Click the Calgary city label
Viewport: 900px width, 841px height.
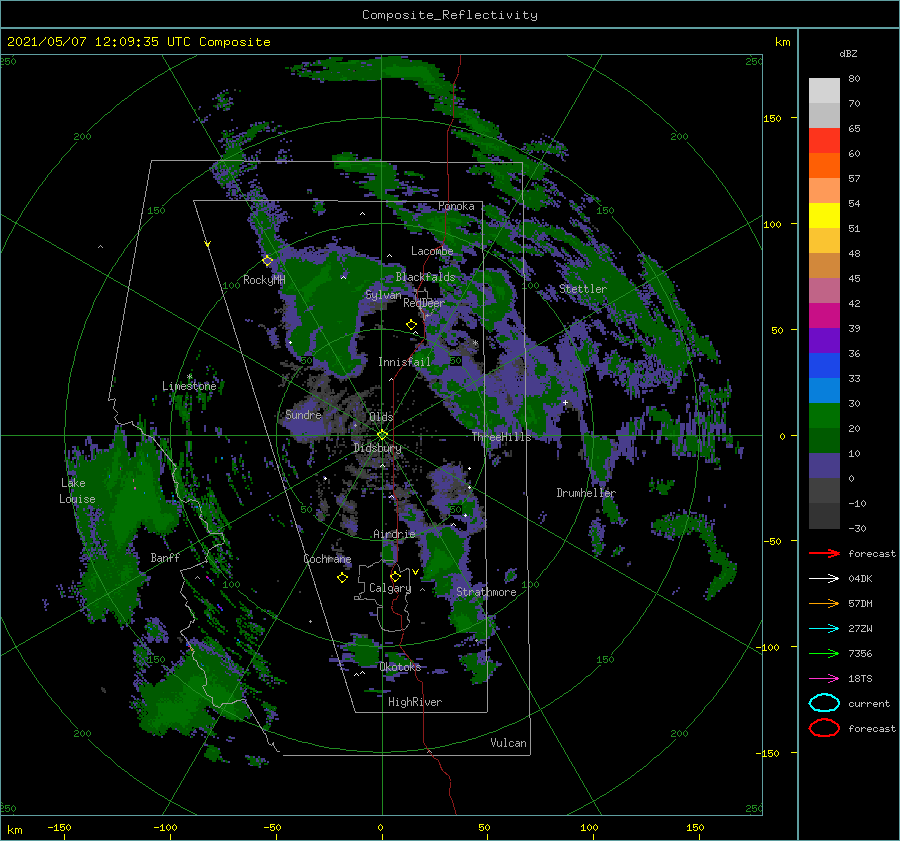(390, 588)
